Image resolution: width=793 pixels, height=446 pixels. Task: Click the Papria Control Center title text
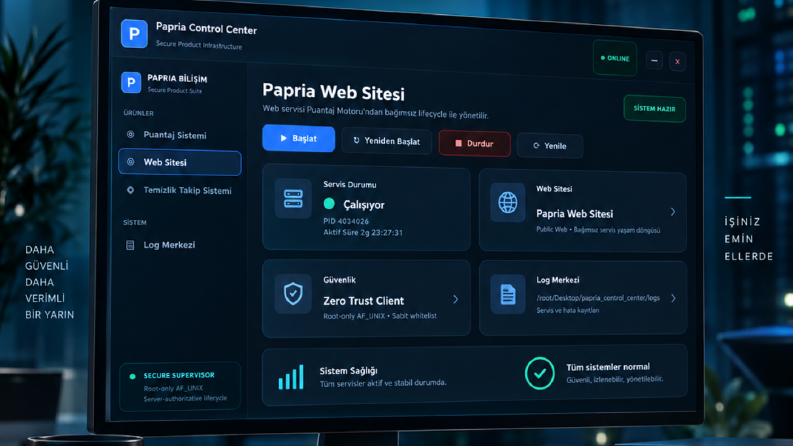coord(206,29)
